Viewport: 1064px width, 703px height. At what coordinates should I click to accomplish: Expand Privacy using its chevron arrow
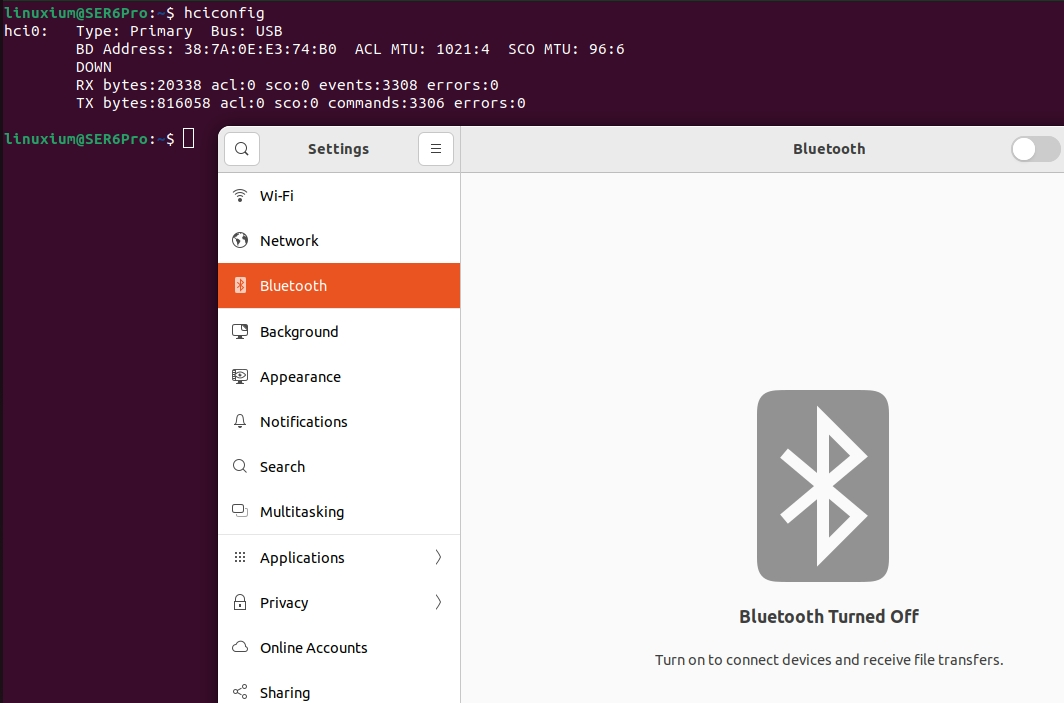click(438, 602)
